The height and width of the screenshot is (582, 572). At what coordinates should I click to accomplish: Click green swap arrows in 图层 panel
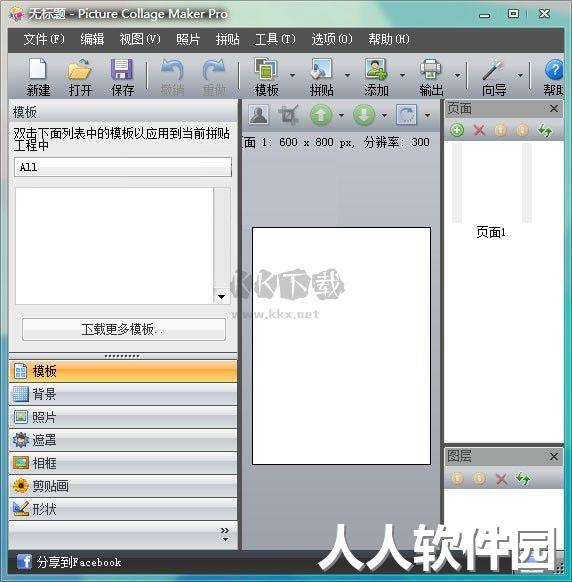coord(523,479)
